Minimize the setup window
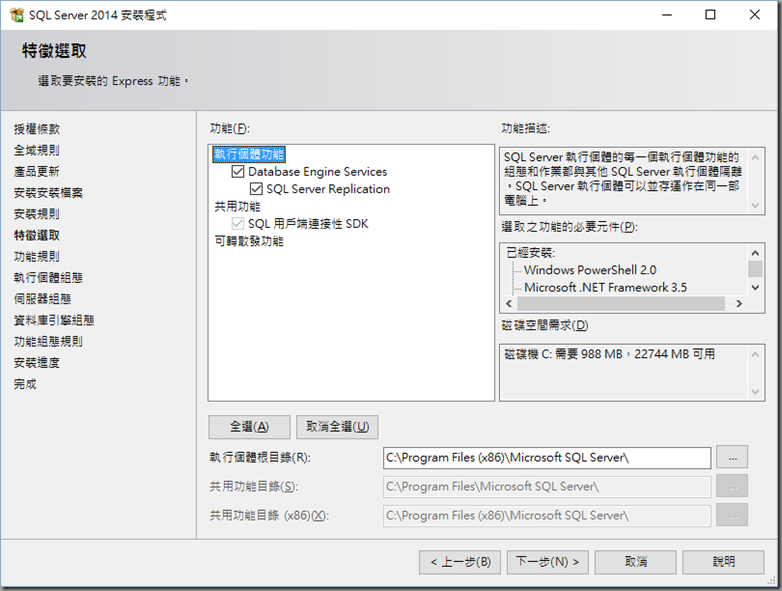The height and width of the screenshot is (591, 782). coord(667,15)
